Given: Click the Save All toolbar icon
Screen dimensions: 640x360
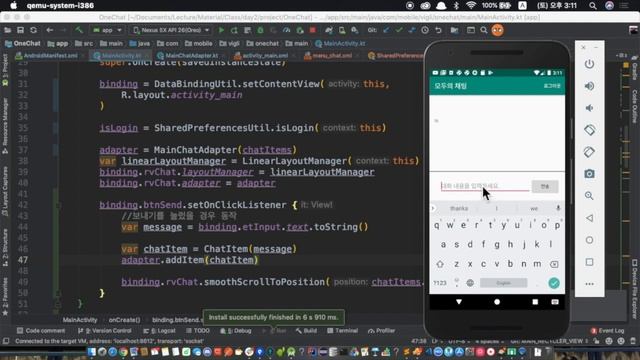Looking at the screenshot, I should pyautogui.click(x=20, y=30).
